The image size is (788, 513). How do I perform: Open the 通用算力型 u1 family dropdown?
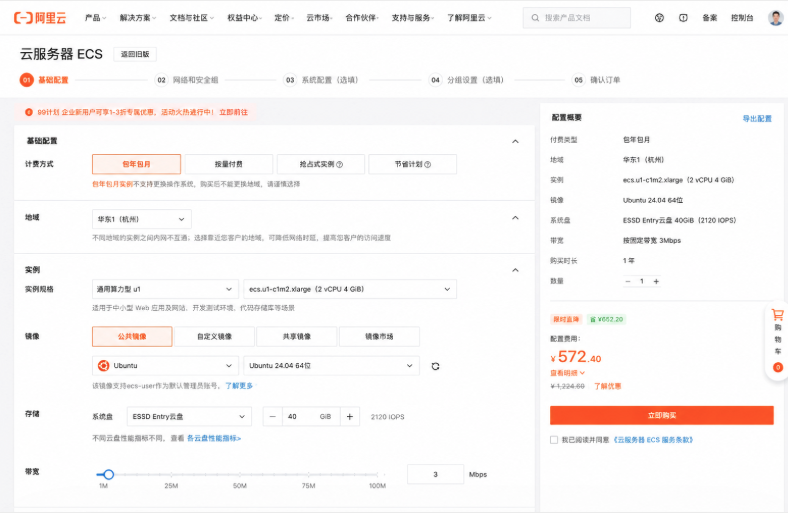(165, 289)
